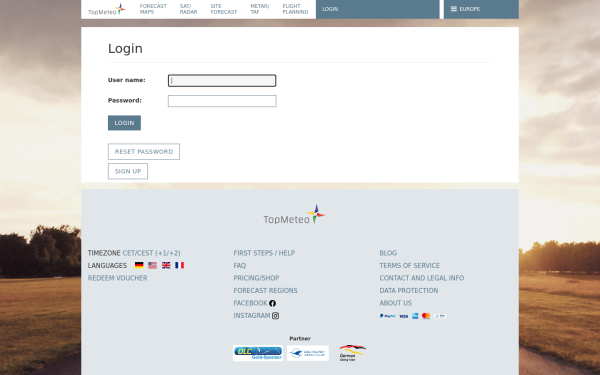The image size is (600, 375).
Task: Click the hamburger icon beside Europe
Action: [x=453, y=9]
